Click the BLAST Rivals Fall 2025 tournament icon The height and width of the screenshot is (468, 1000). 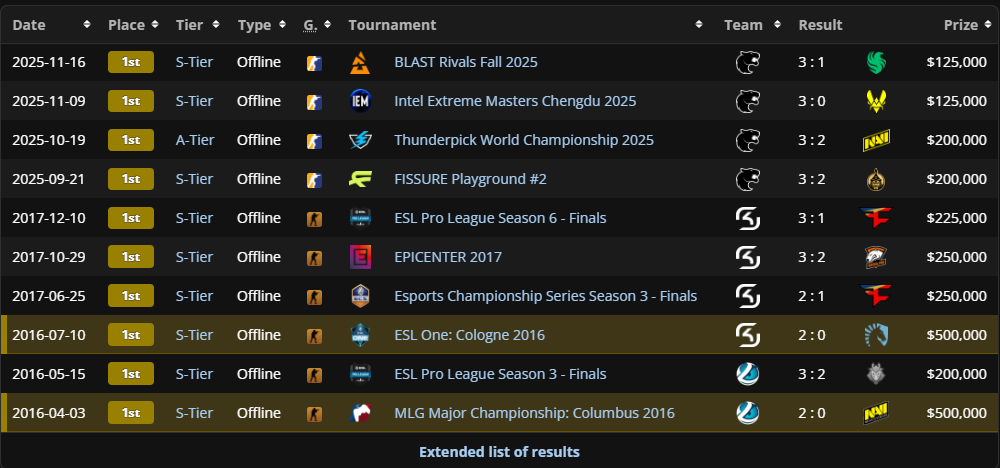pyautogui.click(x=360, y=62)
